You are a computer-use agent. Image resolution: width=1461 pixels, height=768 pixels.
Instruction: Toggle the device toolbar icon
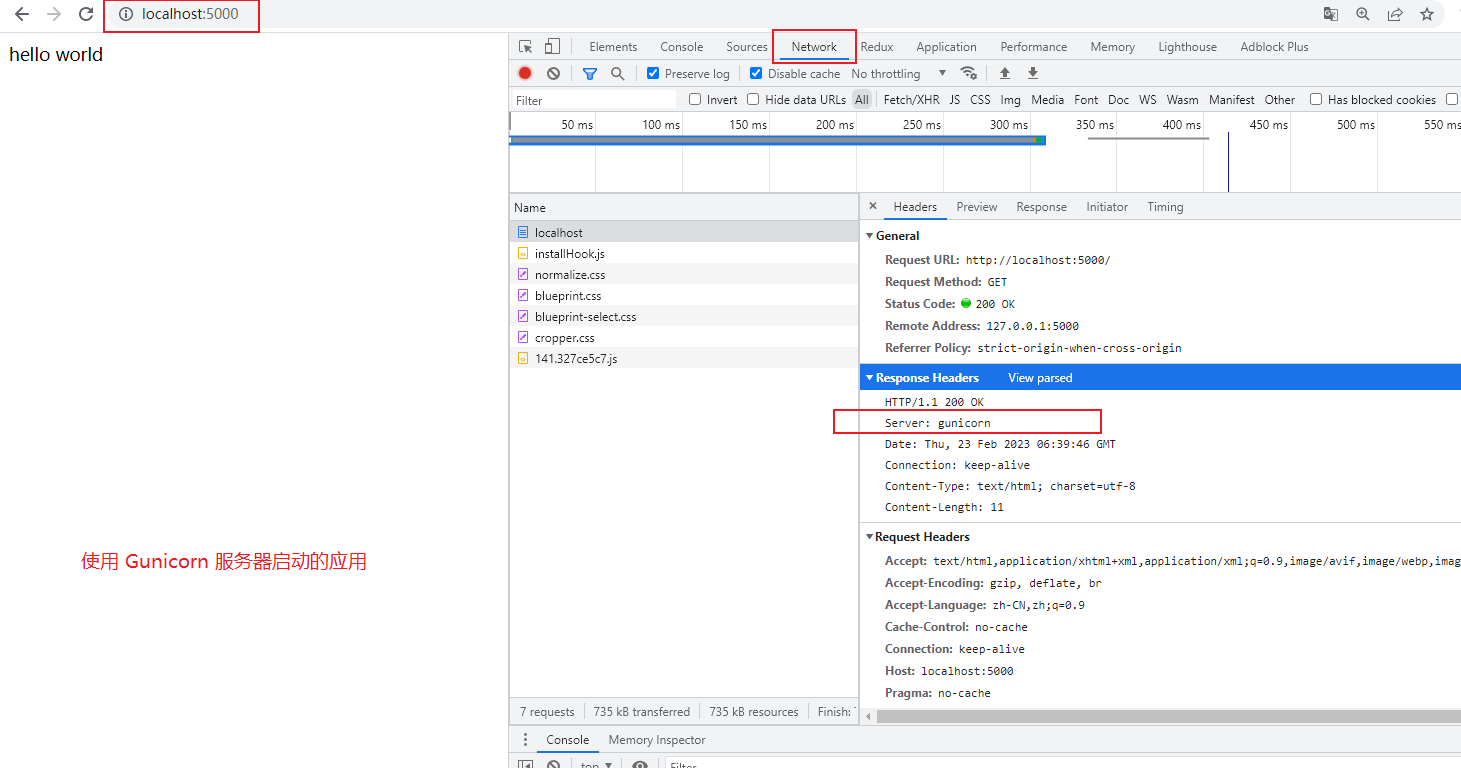(x=552, y=47)
